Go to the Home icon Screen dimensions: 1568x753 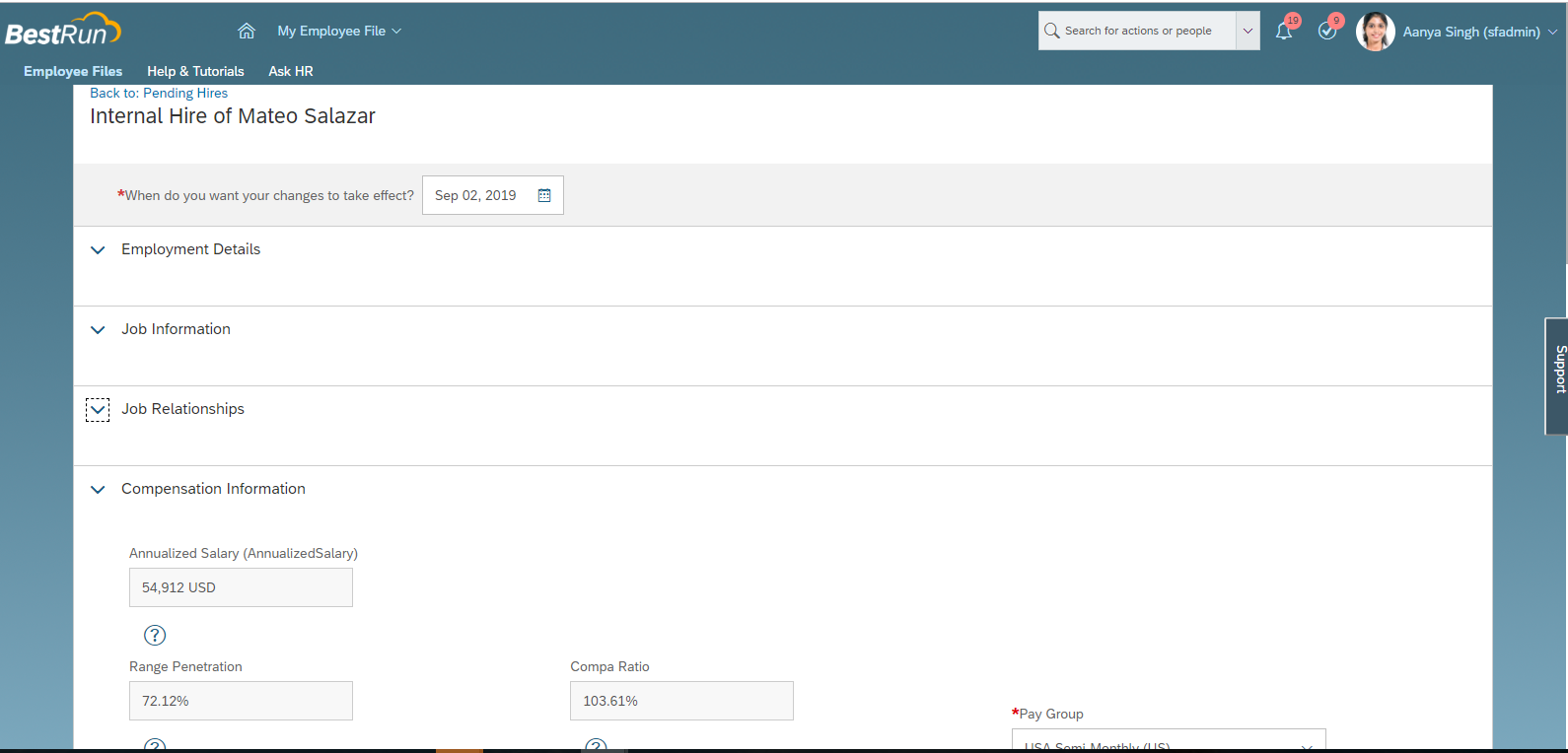tap(247, 31)
